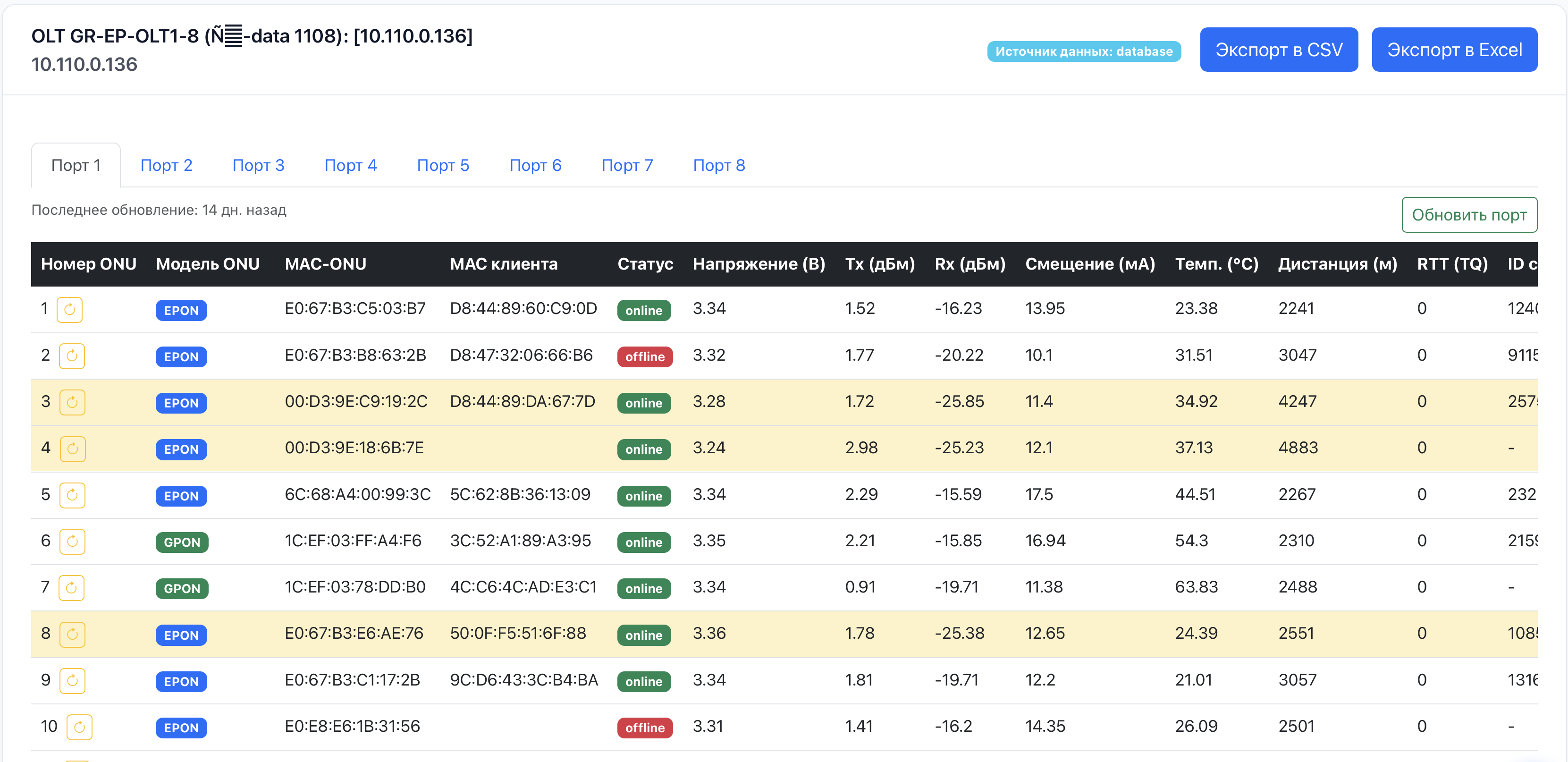Click distance value 4883
Screen dimensions: 1568x762
point(1298,448)
